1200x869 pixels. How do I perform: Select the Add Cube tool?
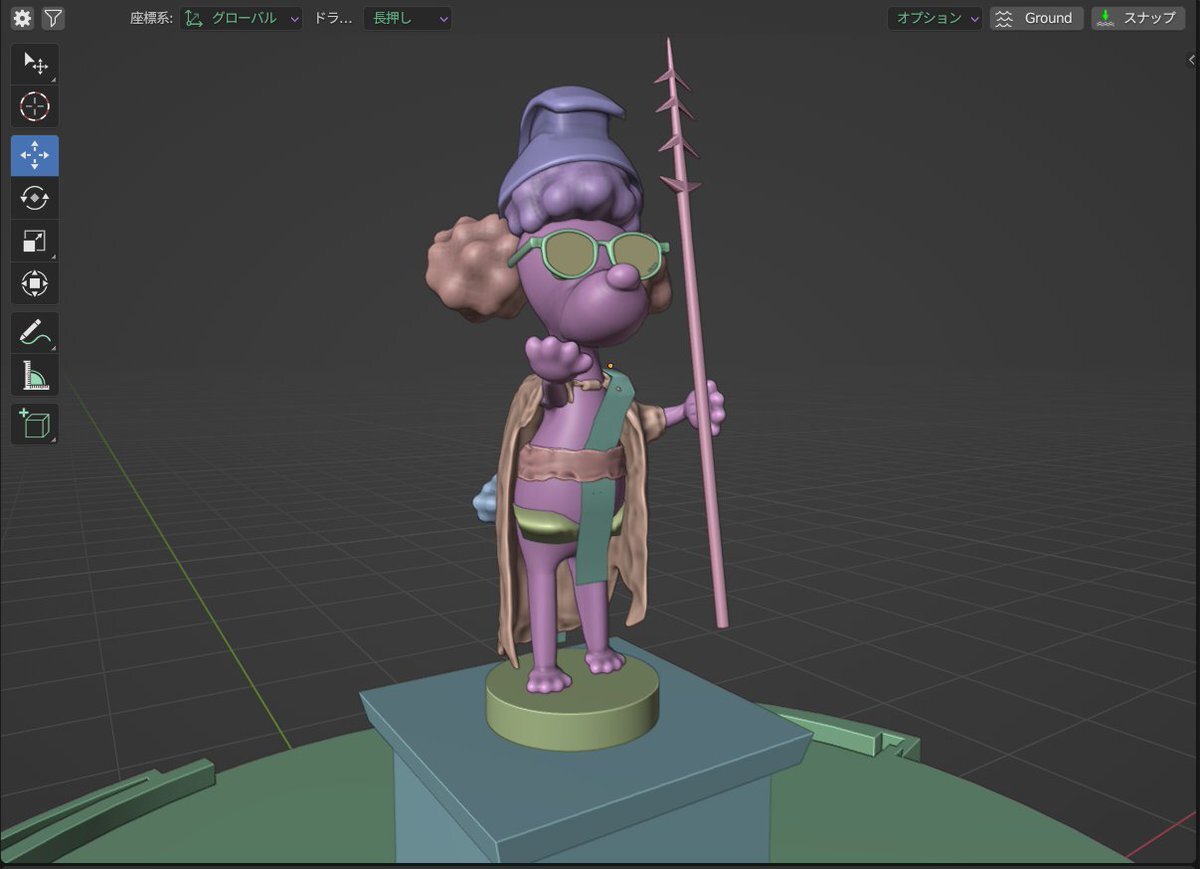(35, 424)
